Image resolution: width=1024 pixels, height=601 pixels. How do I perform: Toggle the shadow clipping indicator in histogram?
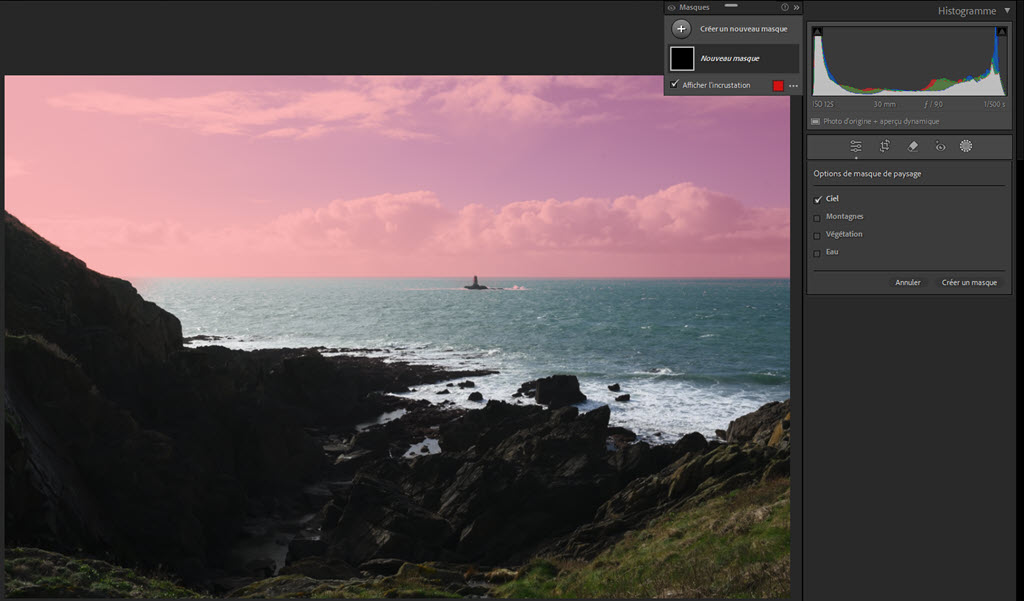point(817,32)
